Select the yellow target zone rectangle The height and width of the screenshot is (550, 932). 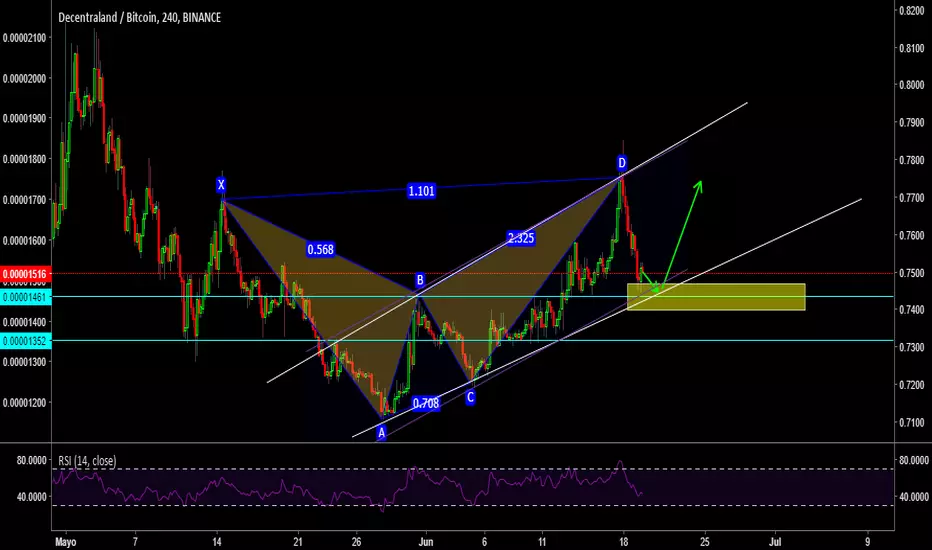point(716,297)
